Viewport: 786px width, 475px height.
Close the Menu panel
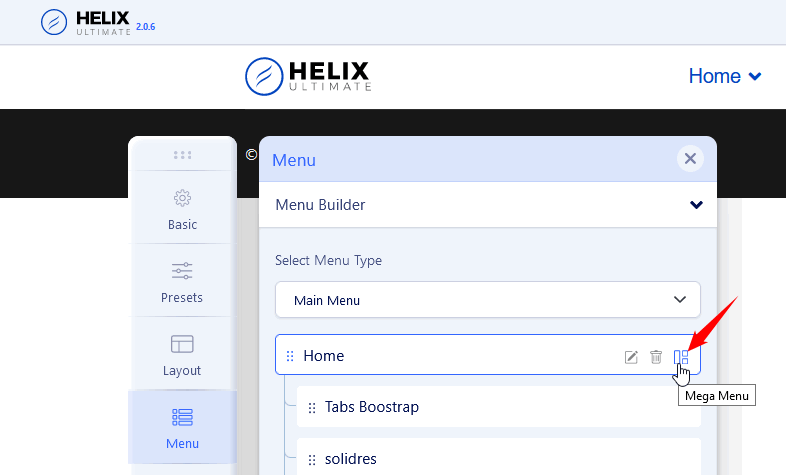click(x=689, y=158)
